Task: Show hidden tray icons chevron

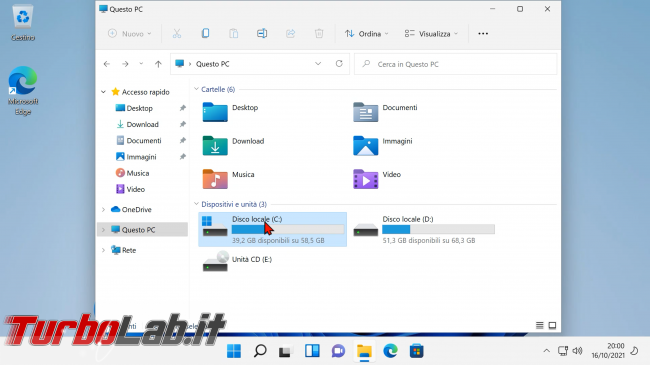Action: tap(546, 351)
